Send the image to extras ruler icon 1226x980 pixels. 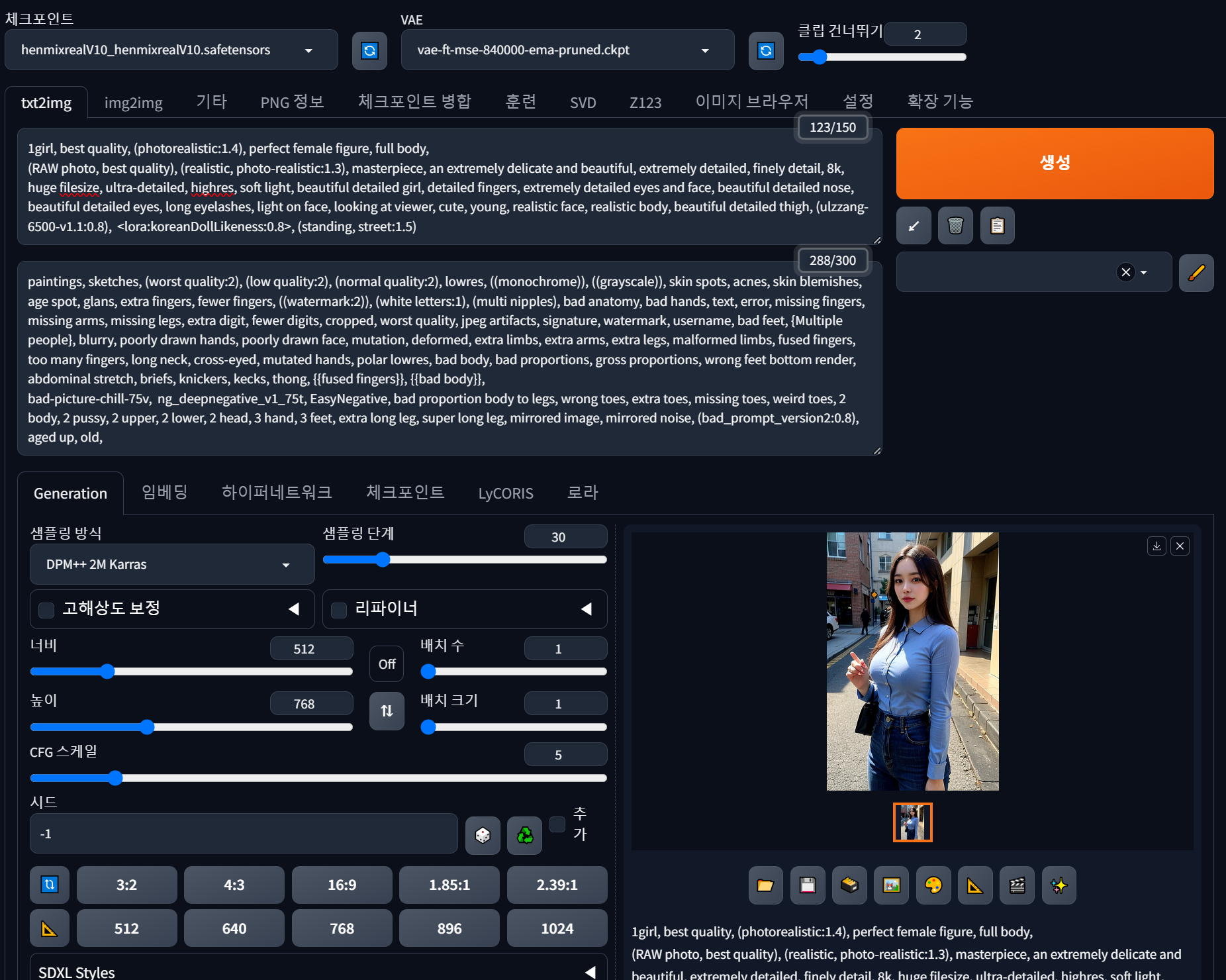point(975,885)
